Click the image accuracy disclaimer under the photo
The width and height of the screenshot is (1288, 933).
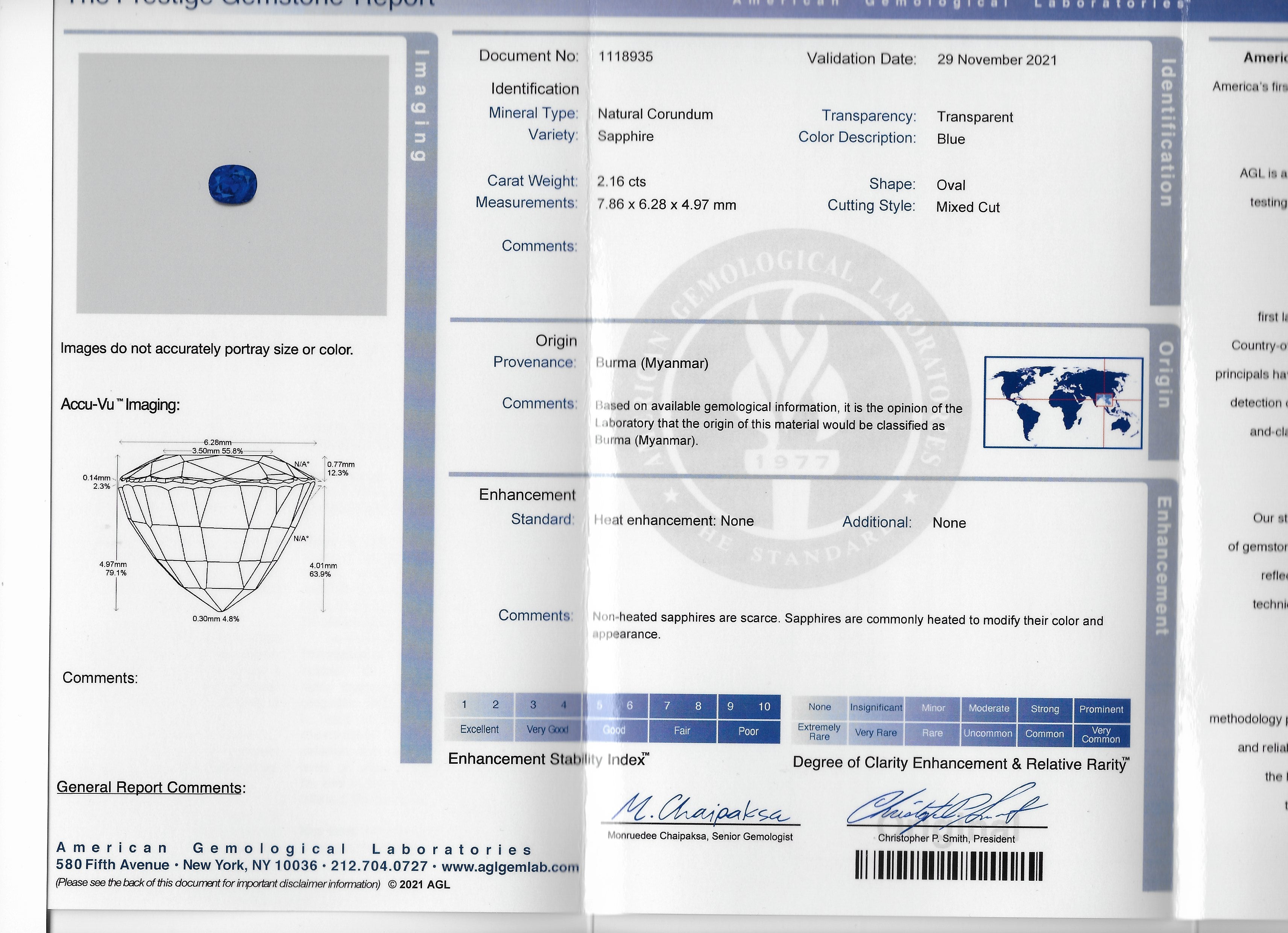tap(207, 349)
